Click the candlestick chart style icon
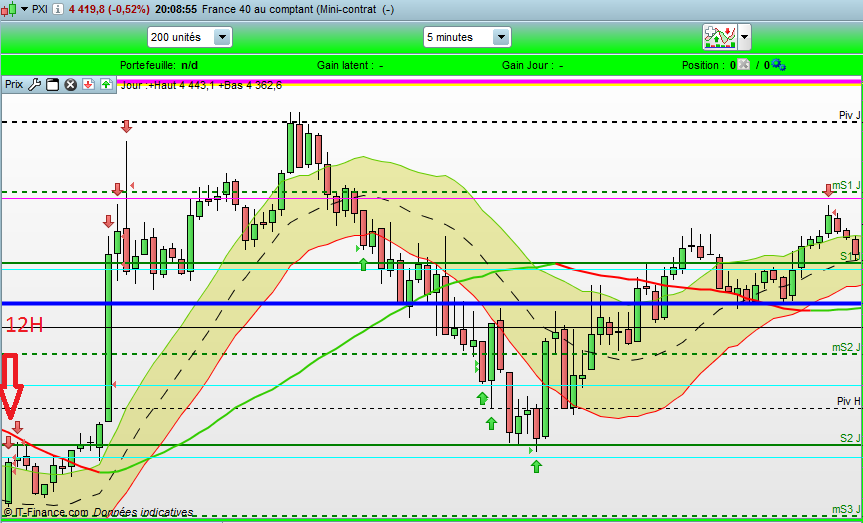The image size is (863, 523). [x=9, y=9]
